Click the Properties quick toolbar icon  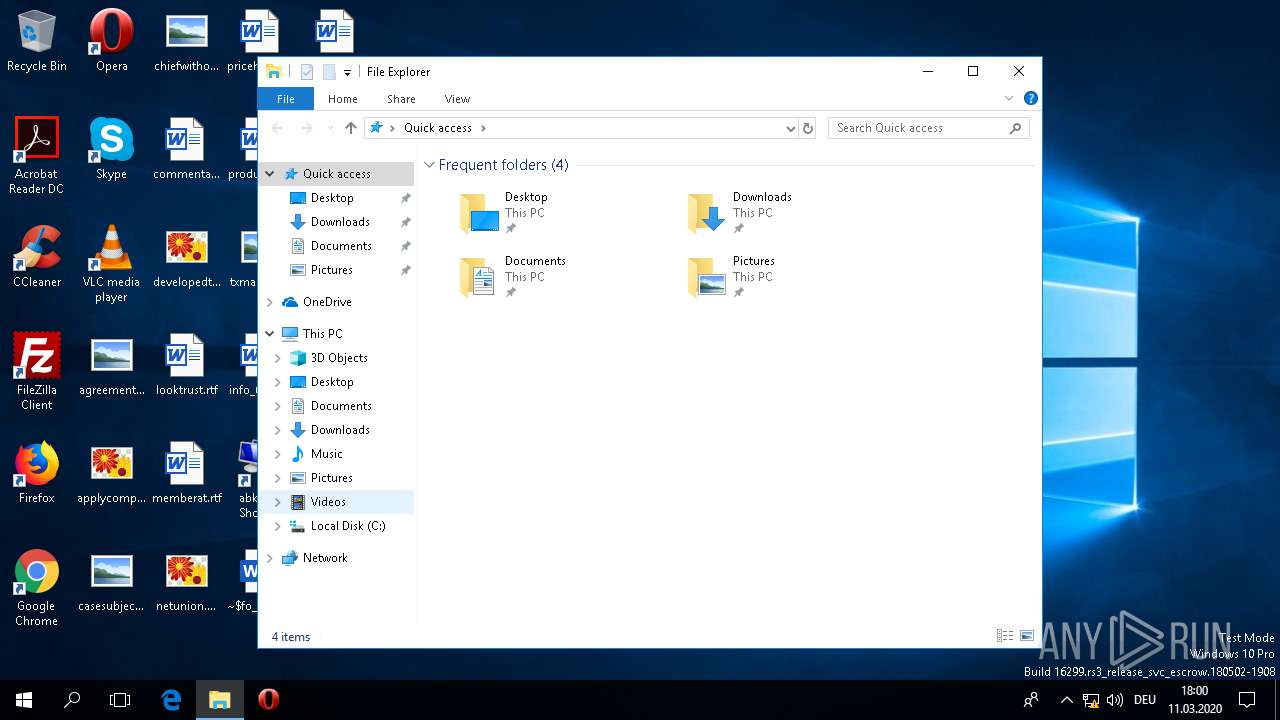click(x=307, y=72)
